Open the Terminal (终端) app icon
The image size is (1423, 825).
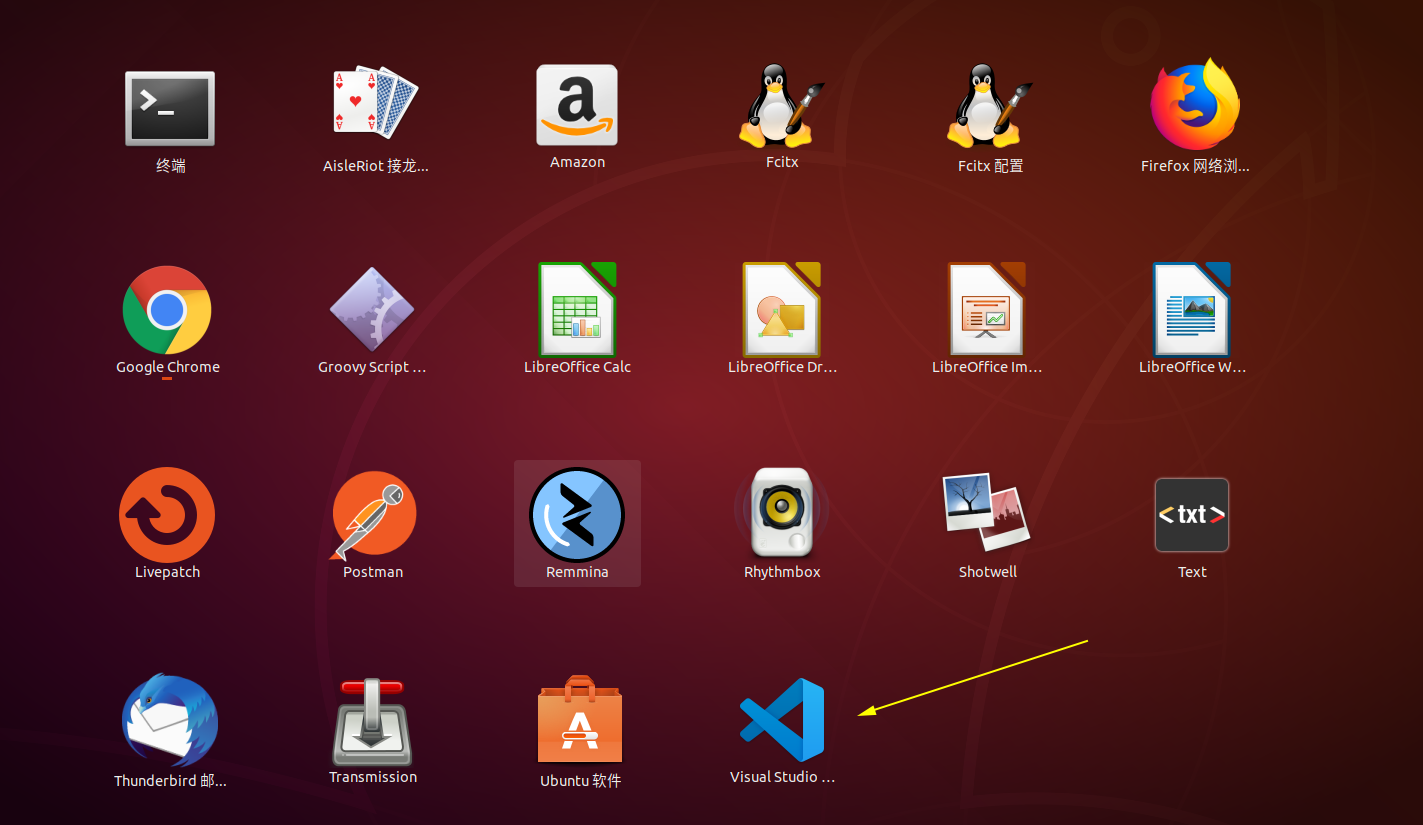(169, 108)
